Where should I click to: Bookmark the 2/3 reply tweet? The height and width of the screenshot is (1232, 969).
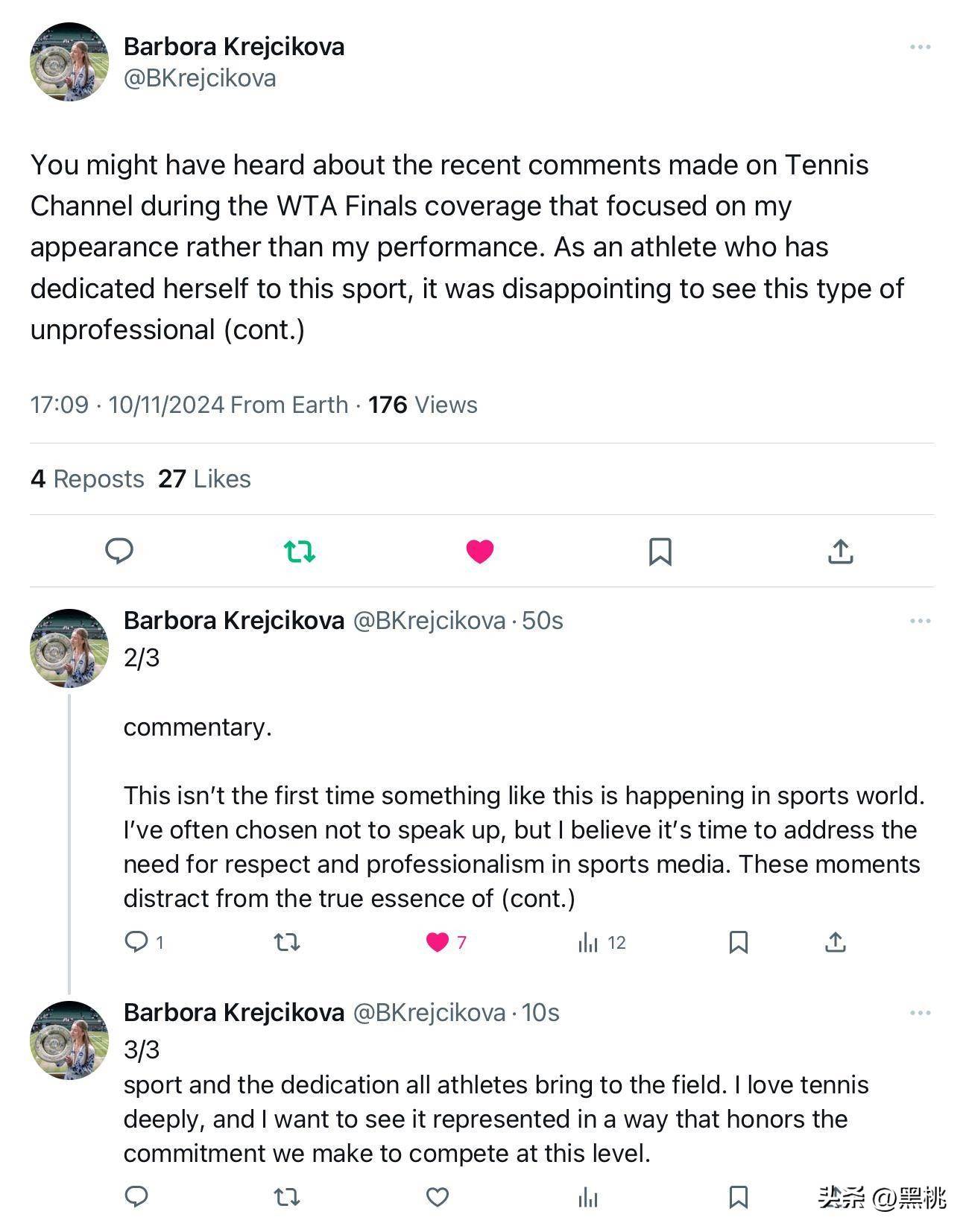(x=738, y=943)
